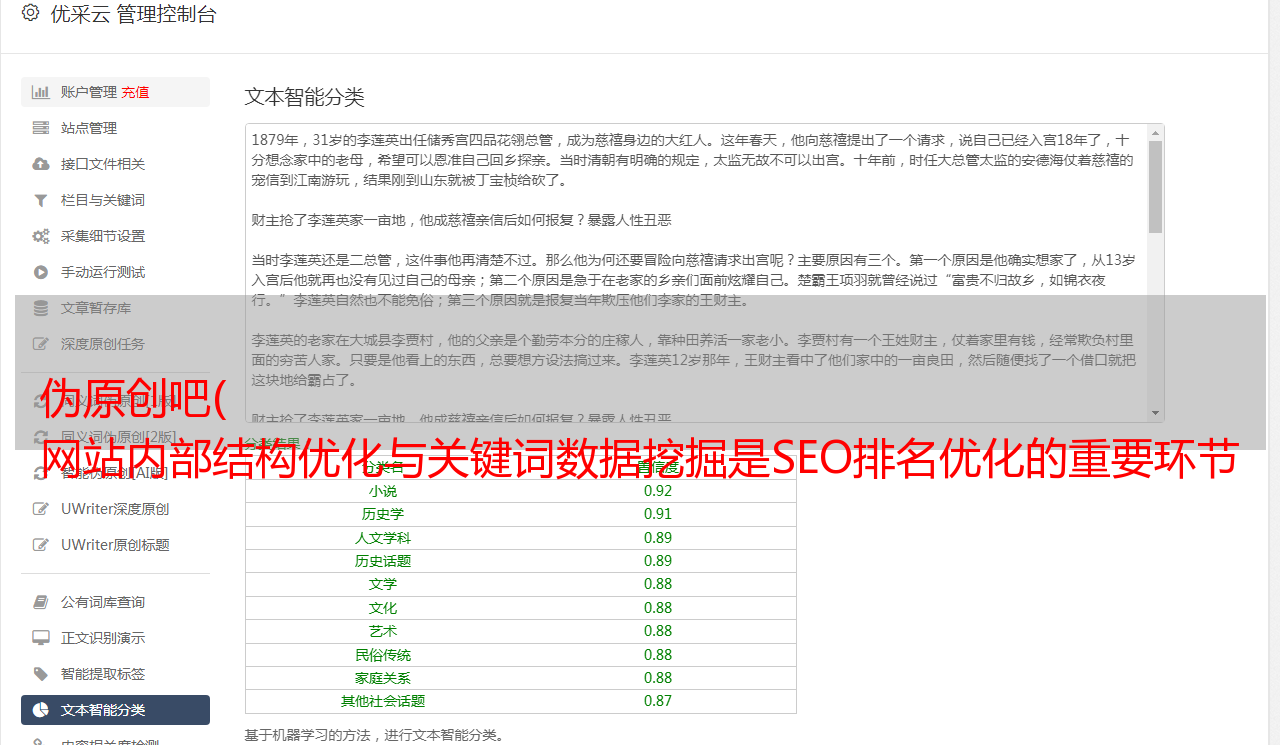This screenshot has height=745, width=1280.
Task: Click the bar chart icon for 账户管理
Action: pyautogui.click(x=41, y=92)
